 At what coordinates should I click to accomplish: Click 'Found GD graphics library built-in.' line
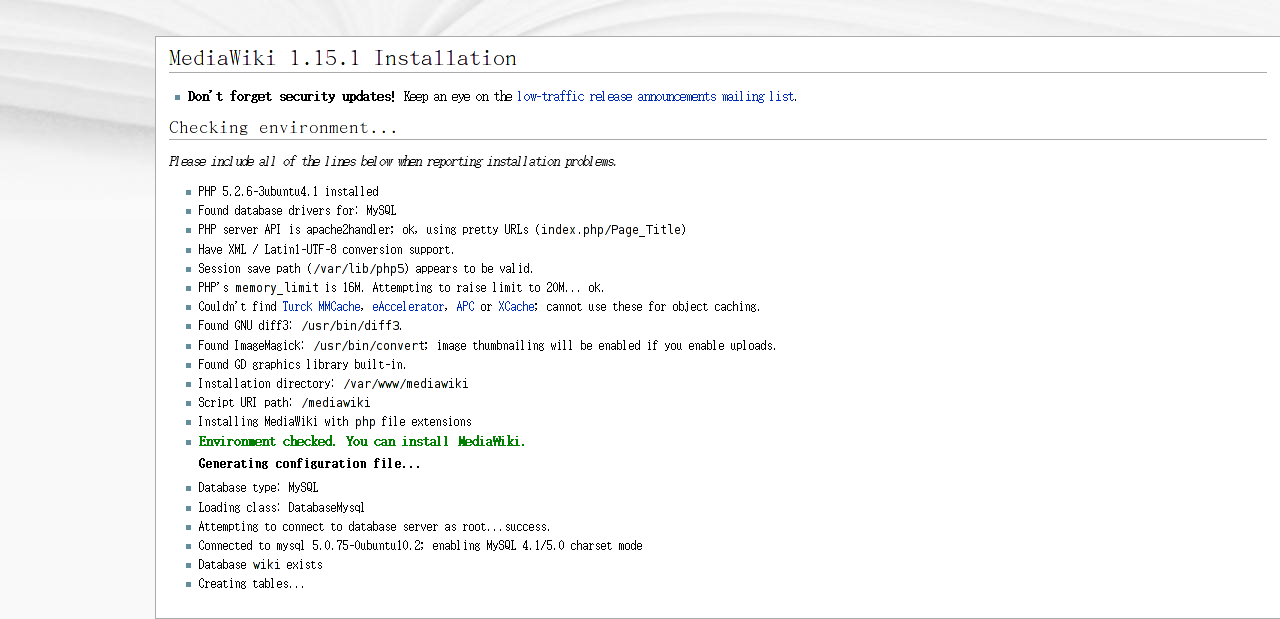[x=302, y=365]
